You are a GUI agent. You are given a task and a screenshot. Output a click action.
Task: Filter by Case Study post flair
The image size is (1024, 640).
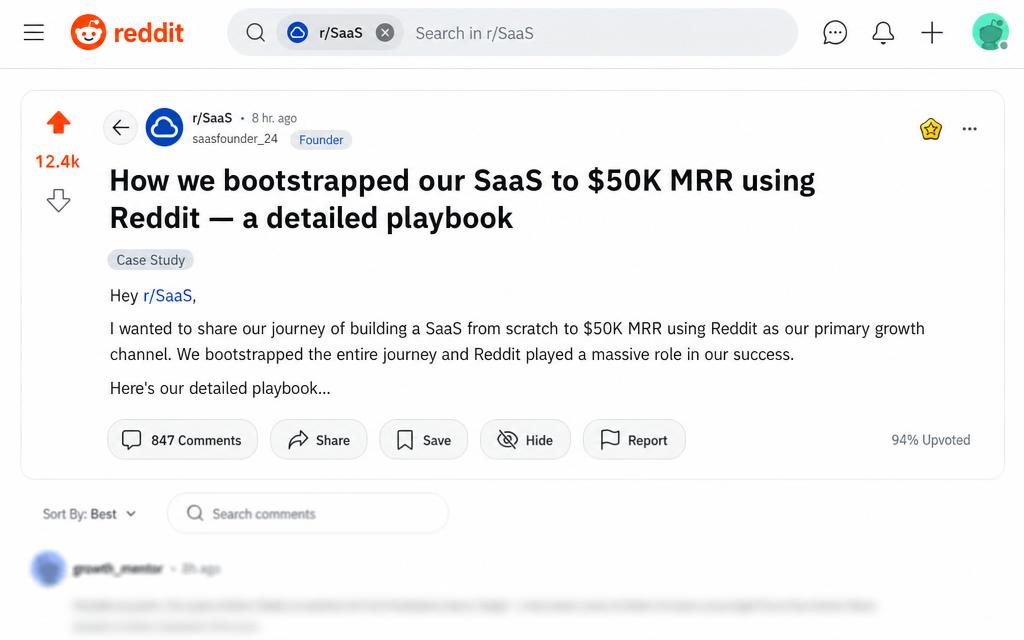[150, 260]
